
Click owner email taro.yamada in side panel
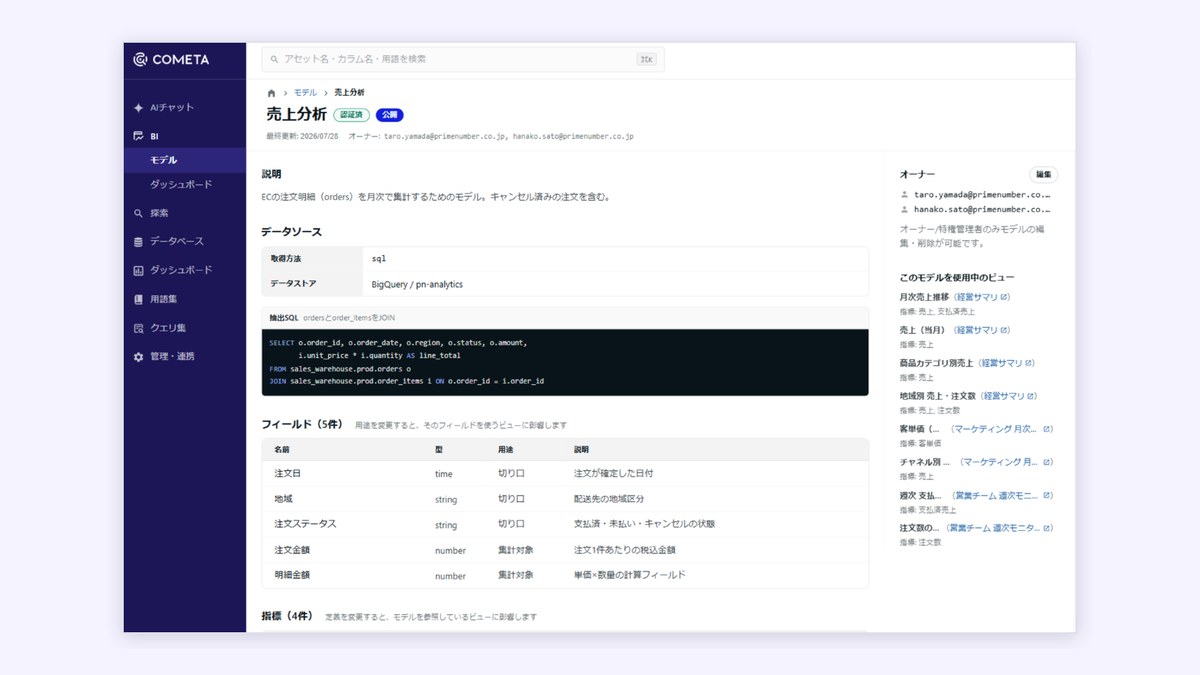point(983,195)
